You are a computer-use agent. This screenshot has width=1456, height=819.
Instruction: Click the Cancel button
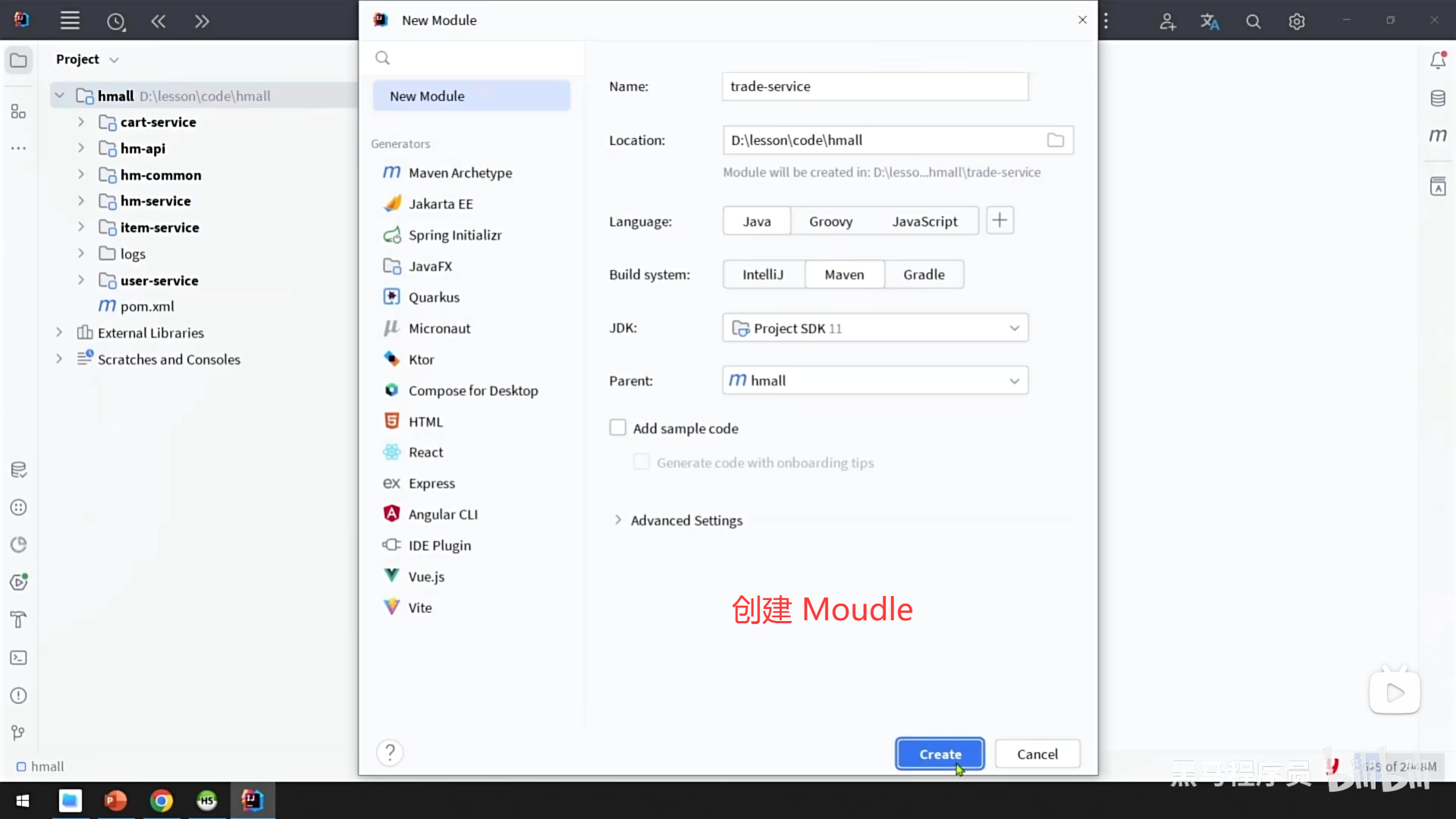(x=1037, y=754)
